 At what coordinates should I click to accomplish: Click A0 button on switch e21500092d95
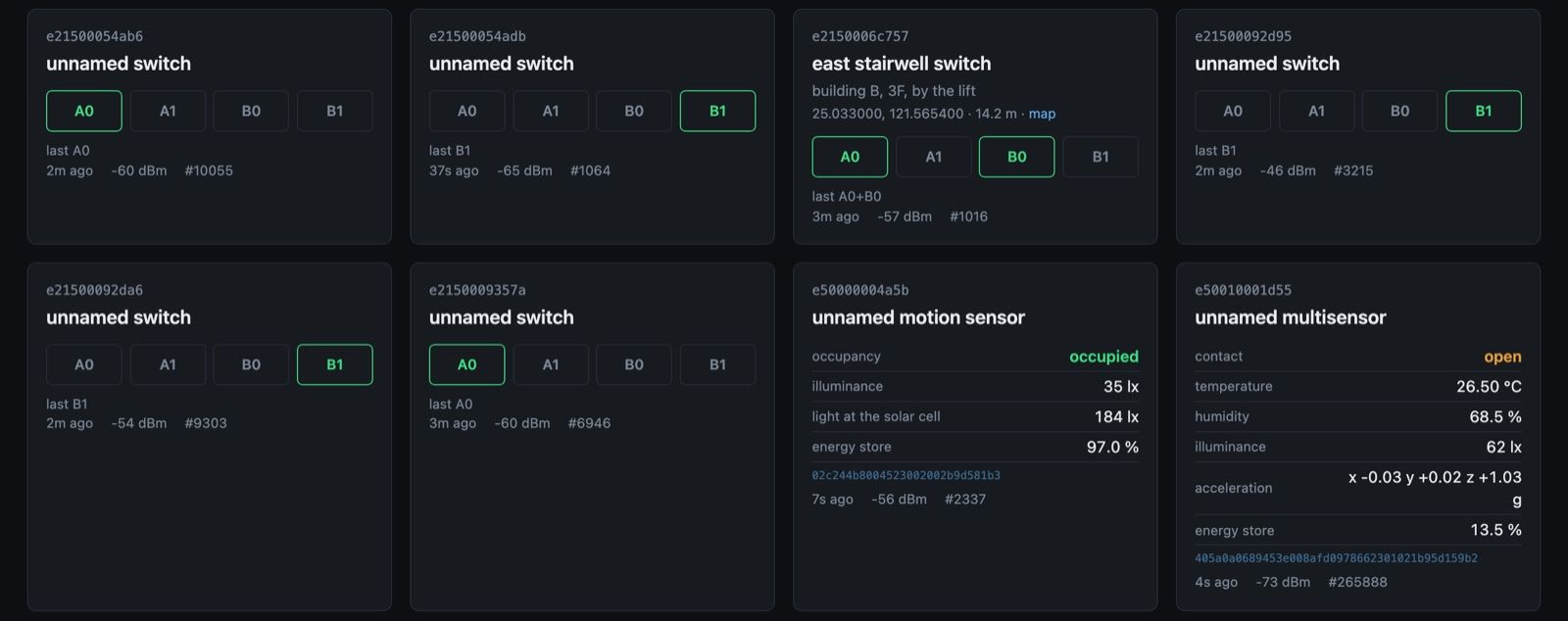tap(1233, 111)
